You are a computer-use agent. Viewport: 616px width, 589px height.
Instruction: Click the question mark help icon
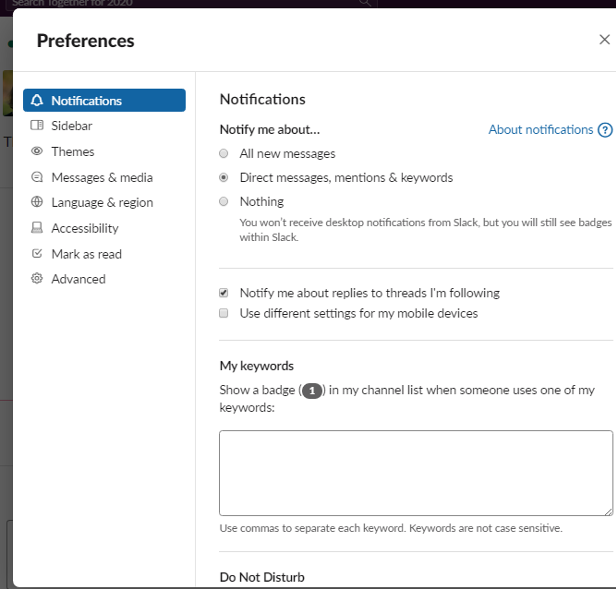tap(605, 130)
